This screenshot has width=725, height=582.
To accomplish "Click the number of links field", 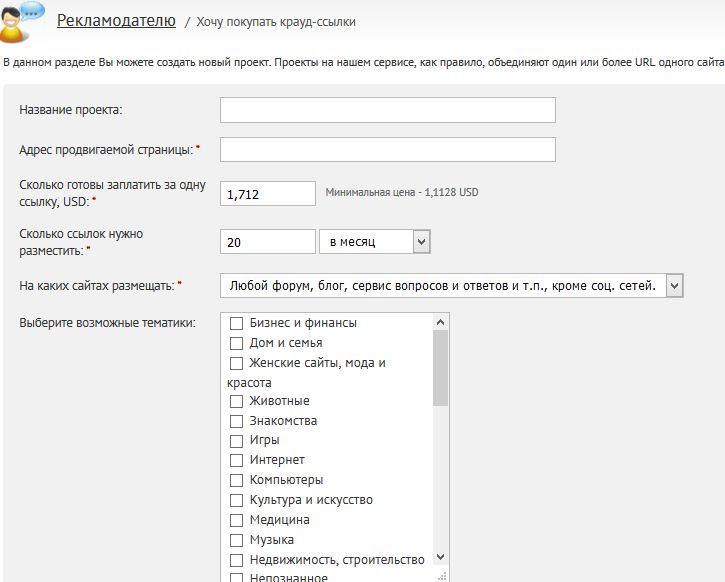I will coord(268,241).
